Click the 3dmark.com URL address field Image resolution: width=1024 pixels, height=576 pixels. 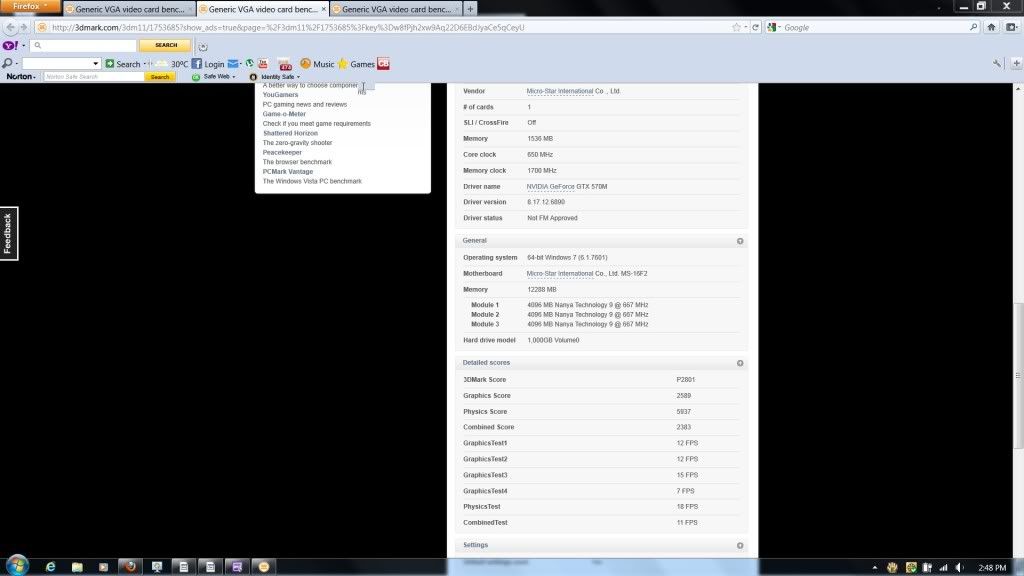[385, 27]
